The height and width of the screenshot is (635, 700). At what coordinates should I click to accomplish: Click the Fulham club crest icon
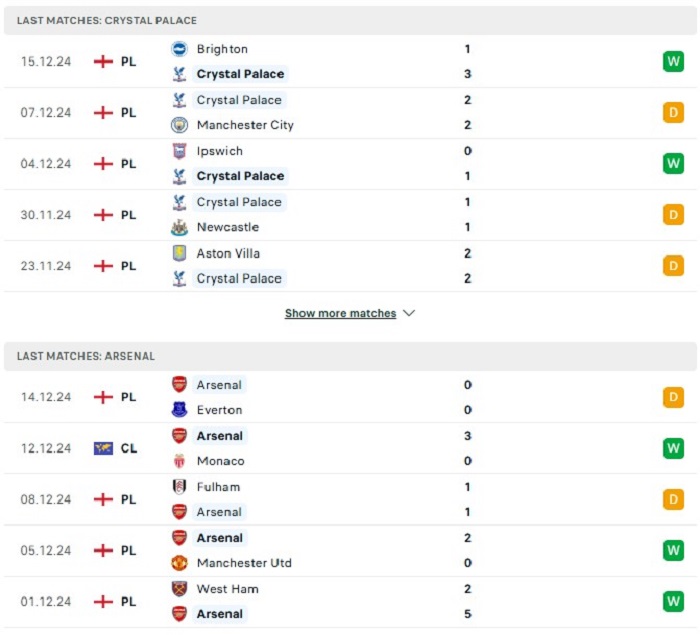(179, 487)
